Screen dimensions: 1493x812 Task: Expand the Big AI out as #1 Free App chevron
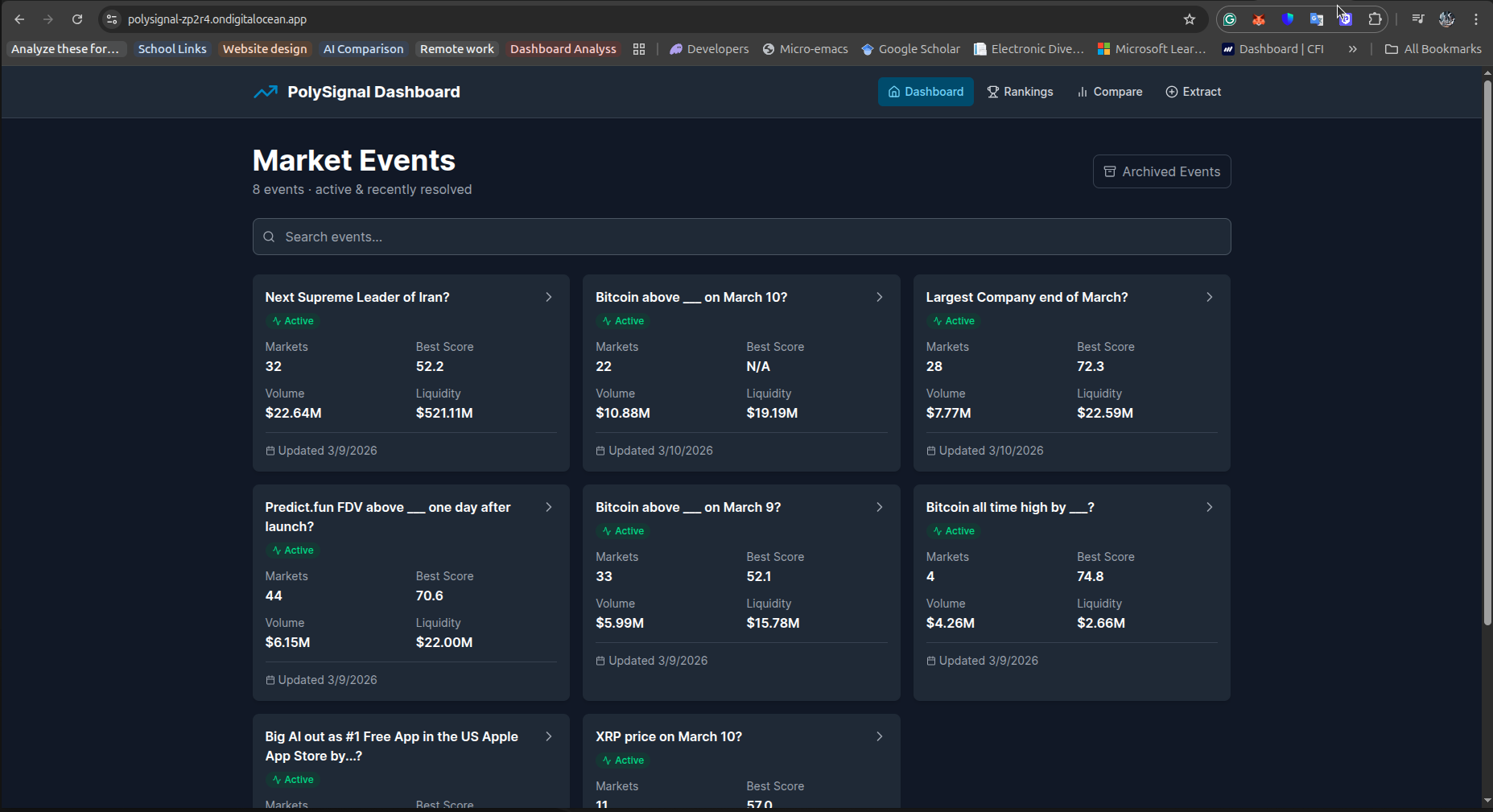(x=549, y=736)
